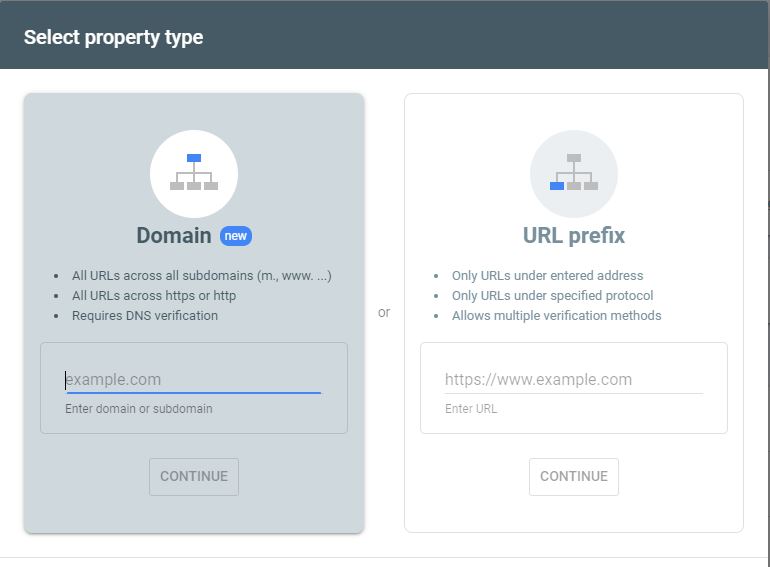Focus the https://www.example.com URL input field
The height and width of the screenshot is (567, 770).
point(574,379)
